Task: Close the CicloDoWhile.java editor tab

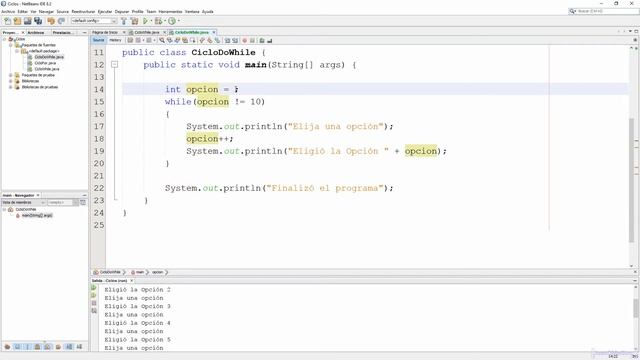Action: (213, 32)
